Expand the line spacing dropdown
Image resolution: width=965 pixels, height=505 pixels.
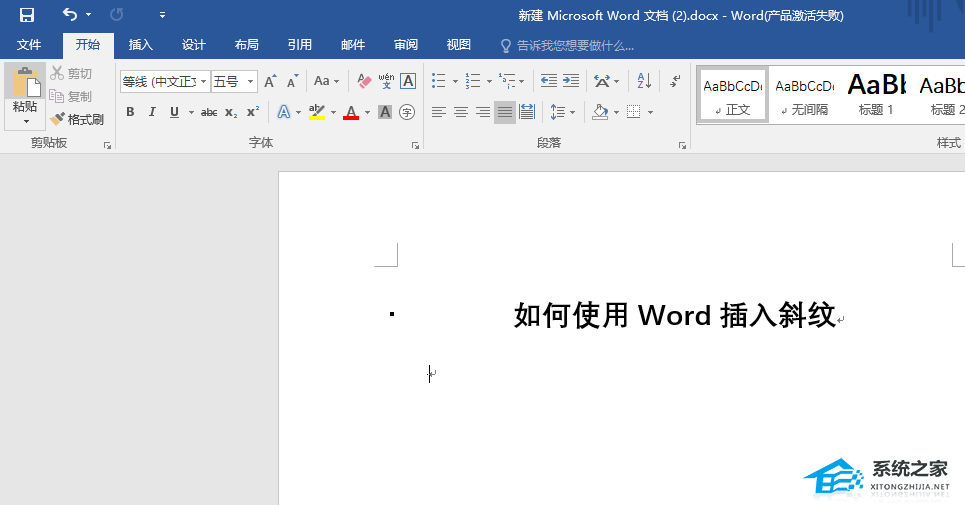(x=572, y=112)
